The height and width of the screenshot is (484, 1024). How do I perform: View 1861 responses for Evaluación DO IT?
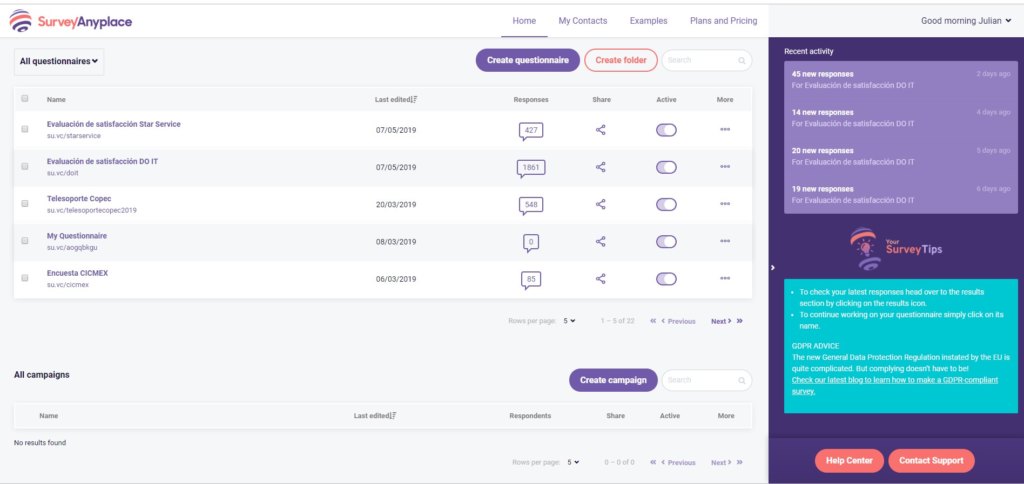531,167
